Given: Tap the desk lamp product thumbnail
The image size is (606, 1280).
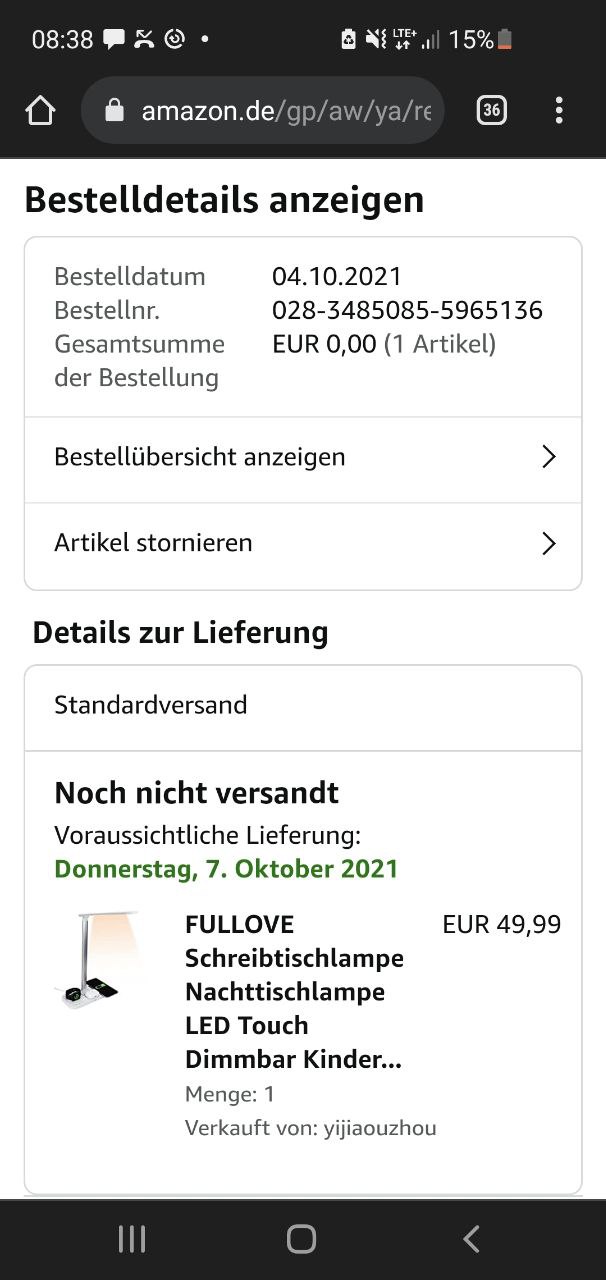Looking at the screenshot, I should coord(100,958).
